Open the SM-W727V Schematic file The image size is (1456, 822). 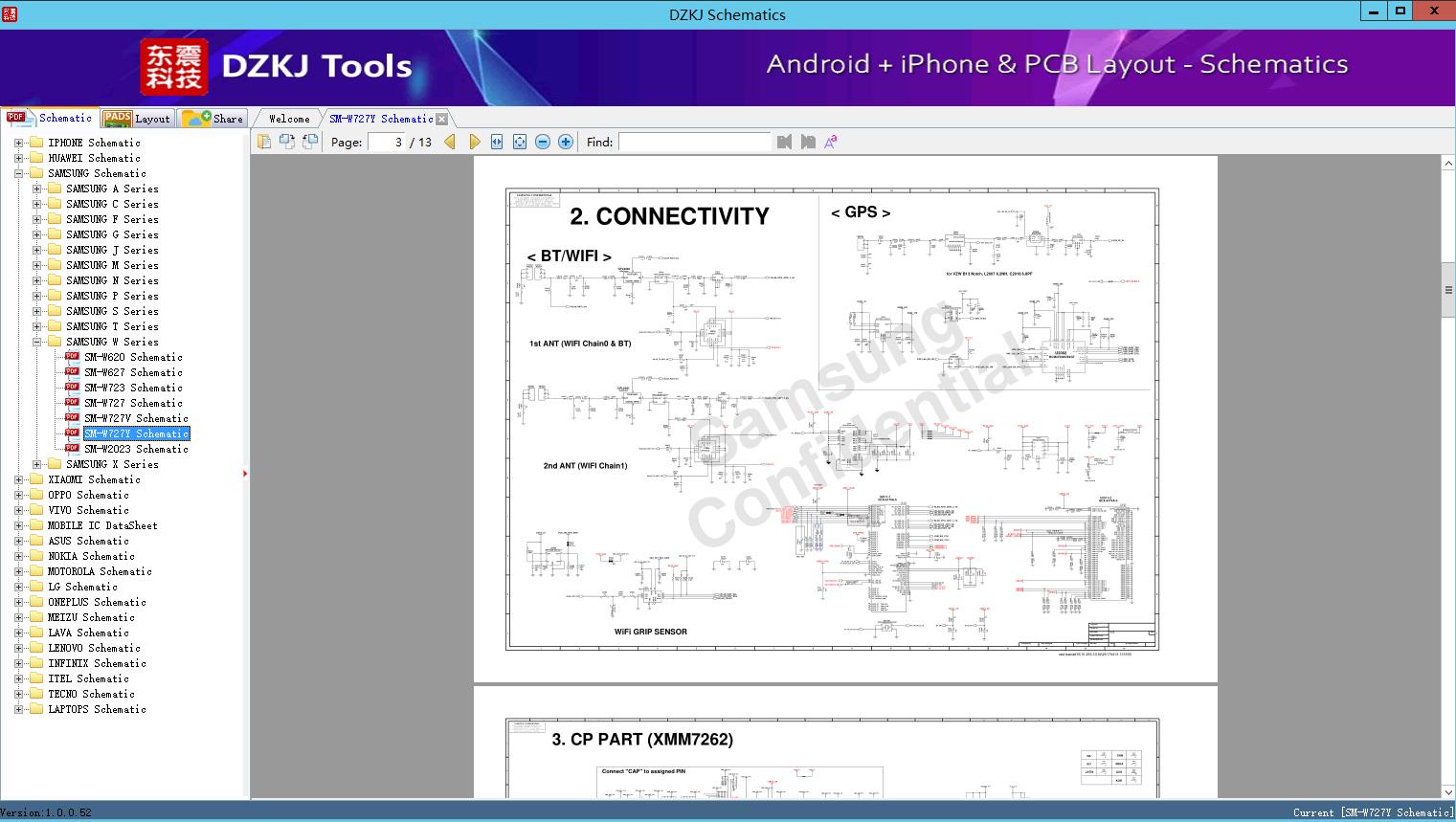[136, 418]
